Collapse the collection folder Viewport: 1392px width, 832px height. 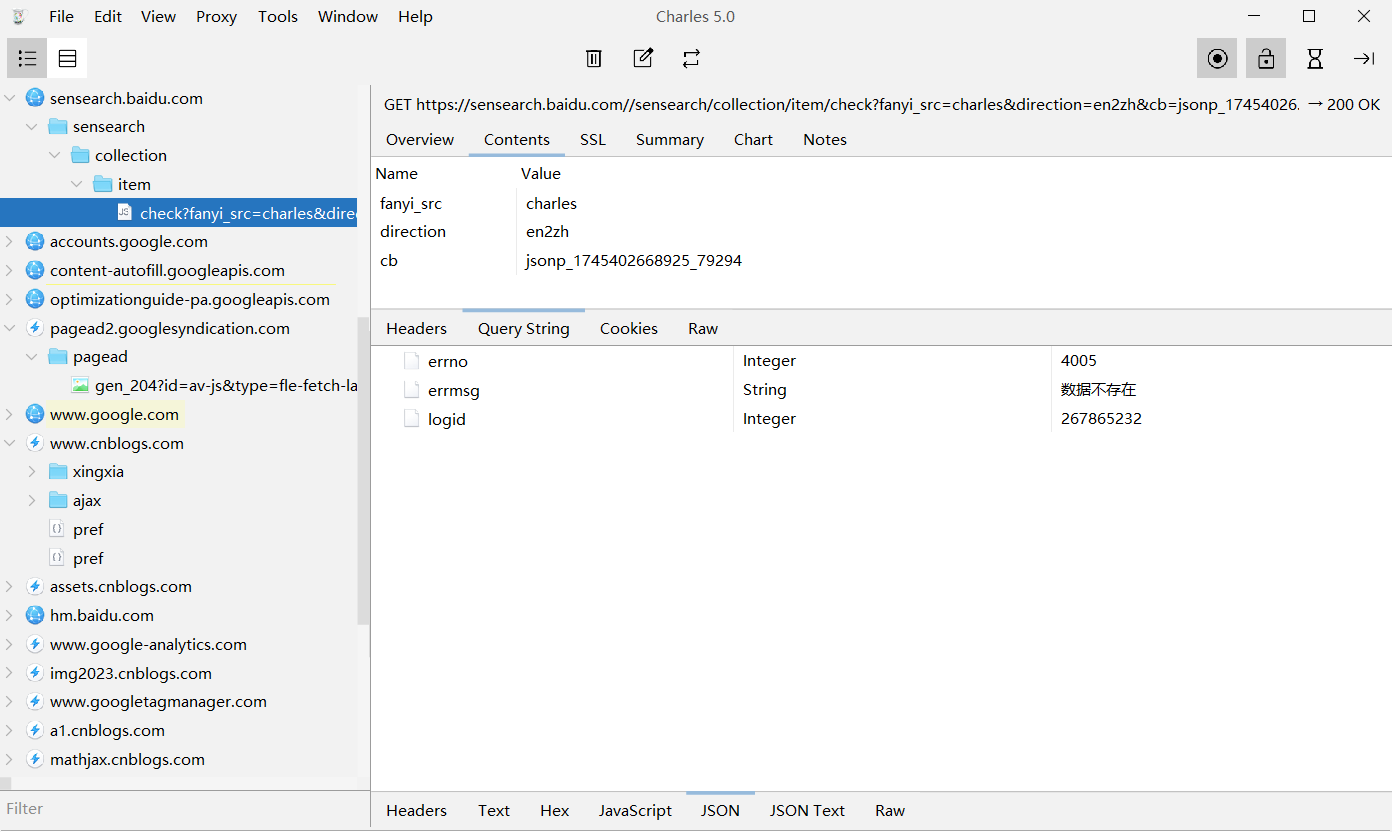(55, 156)
